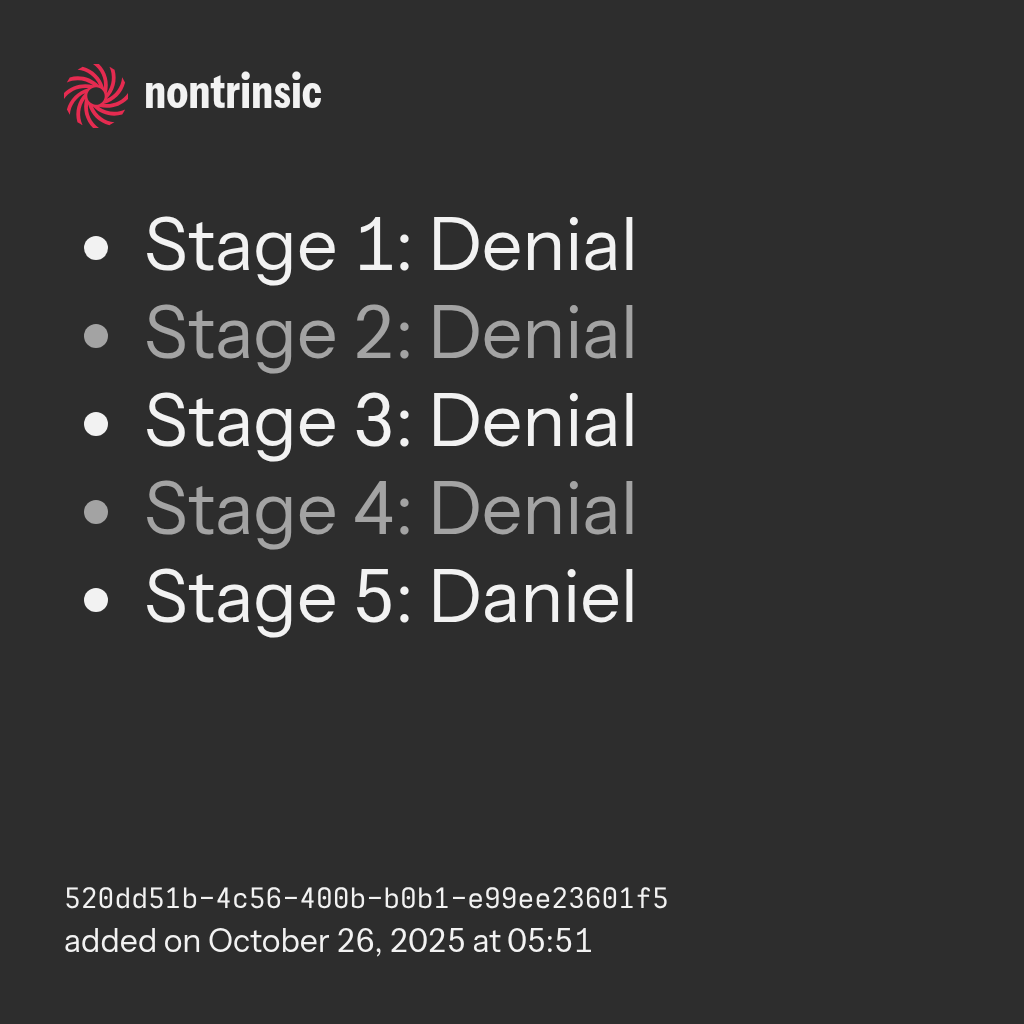Screen dimensions: 1024x1024
Task: Click the UUID string starting with 520dd51b
Action: [366, 899]
